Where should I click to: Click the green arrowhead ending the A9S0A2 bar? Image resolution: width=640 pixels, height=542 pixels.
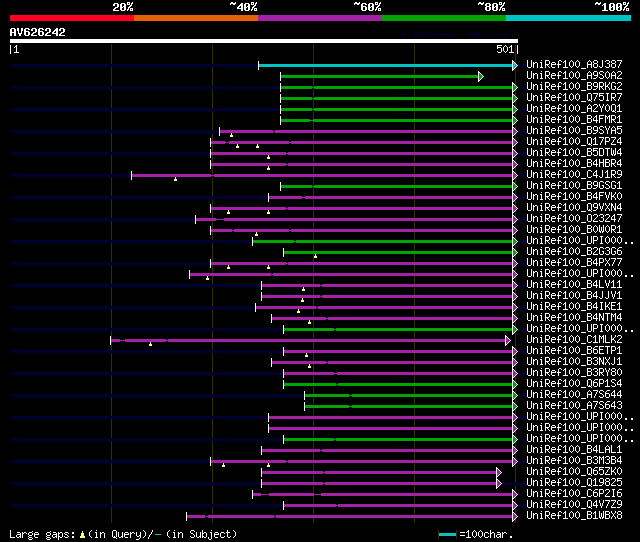[481, 76]
